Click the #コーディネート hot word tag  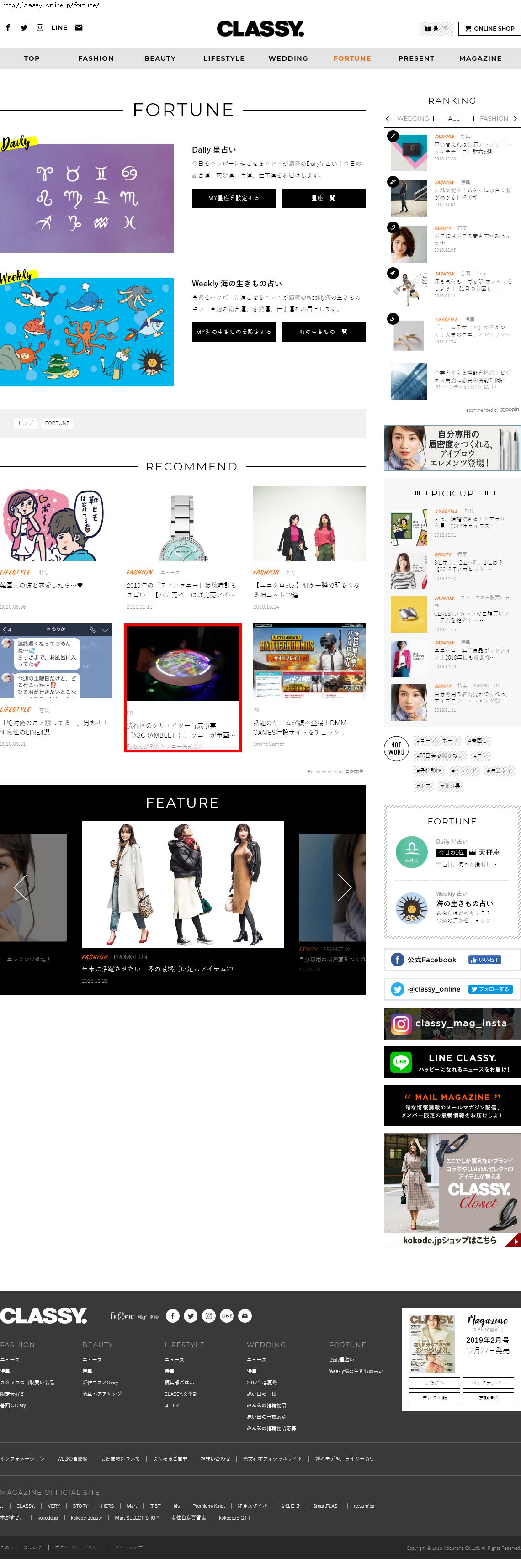(436, 741)
